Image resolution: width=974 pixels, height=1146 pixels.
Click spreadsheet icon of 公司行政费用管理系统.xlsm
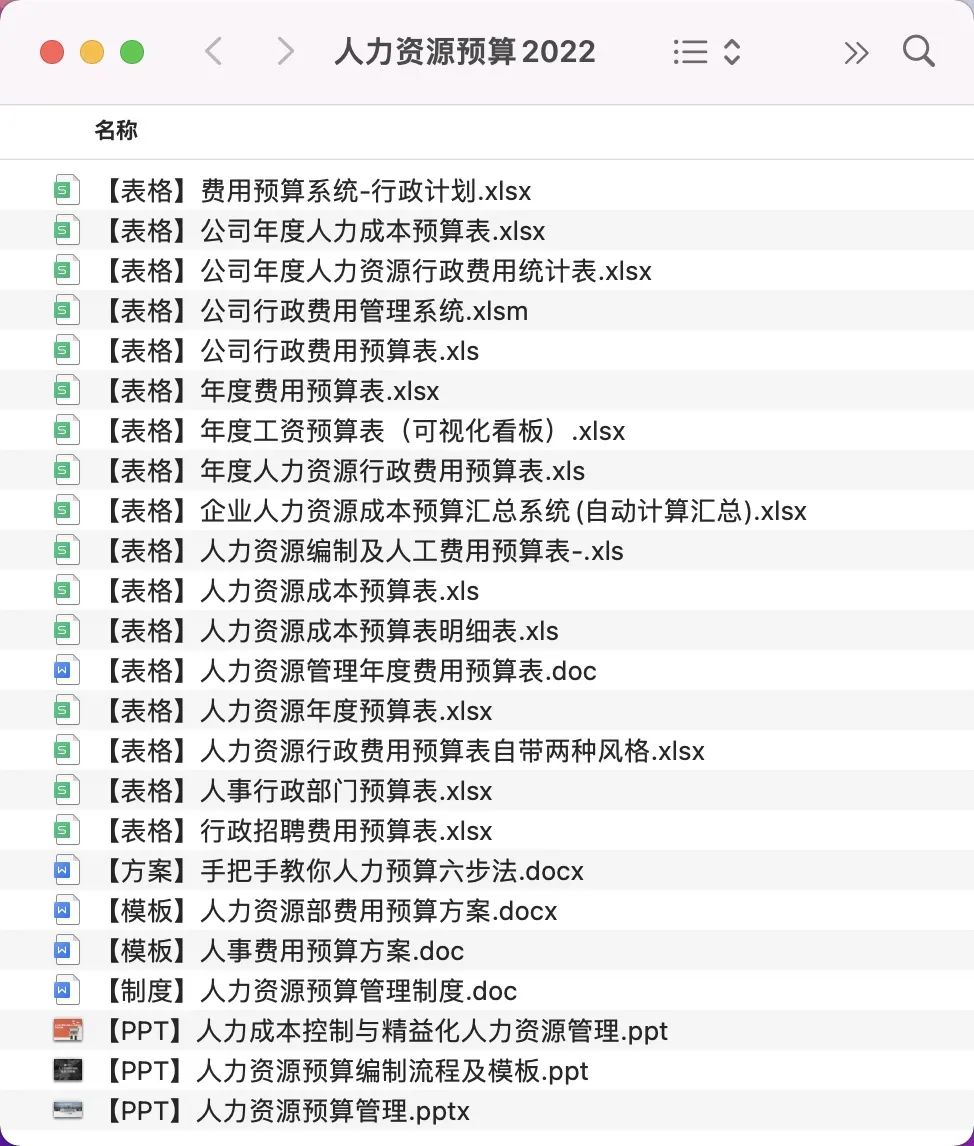click(x=66, y=311)
